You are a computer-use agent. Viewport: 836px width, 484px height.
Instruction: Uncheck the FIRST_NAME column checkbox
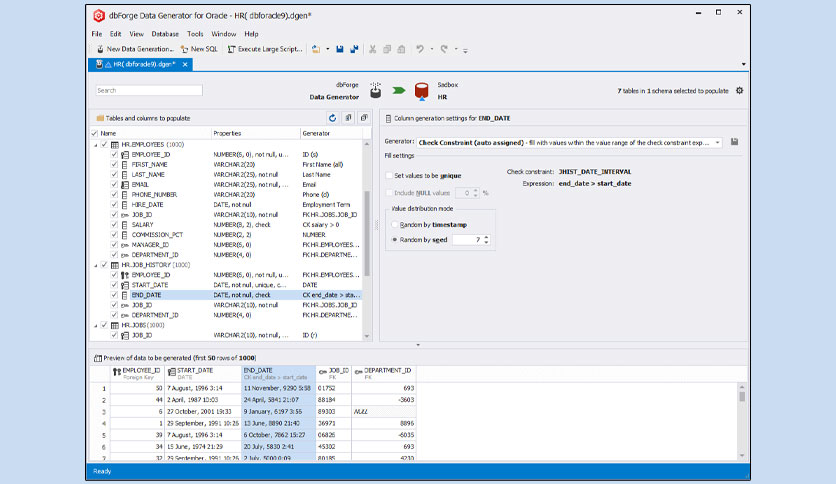114,165
